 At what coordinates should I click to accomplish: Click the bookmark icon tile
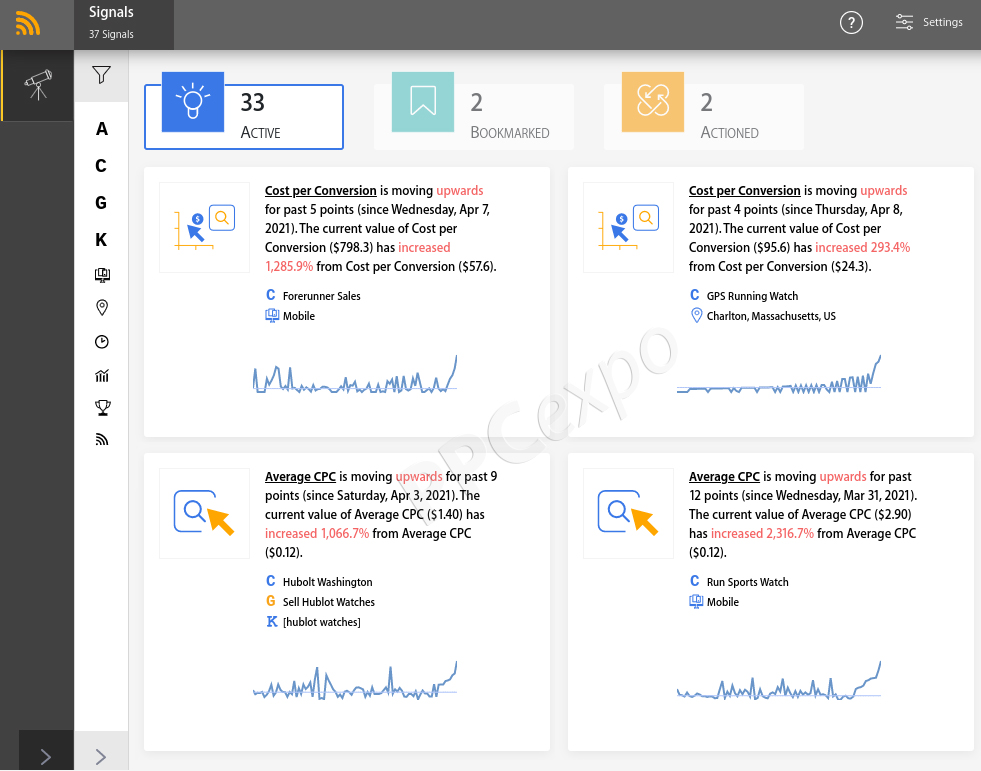click(x=423, y=102)
